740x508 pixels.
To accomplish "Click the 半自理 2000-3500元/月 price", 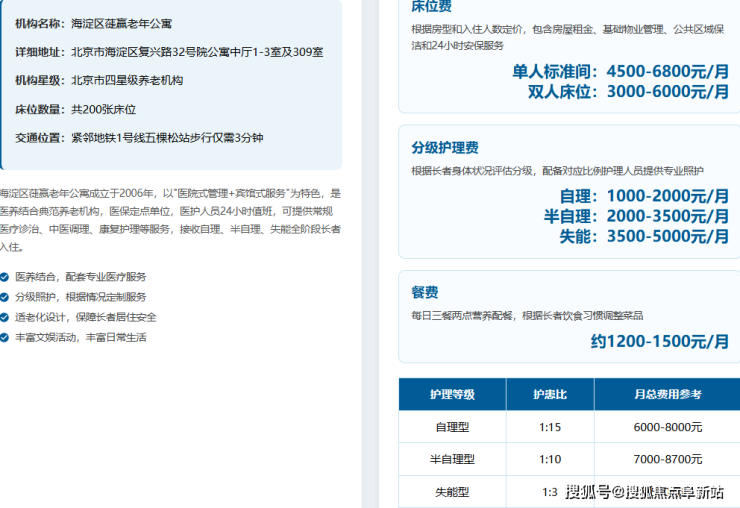I will [636, 216].
